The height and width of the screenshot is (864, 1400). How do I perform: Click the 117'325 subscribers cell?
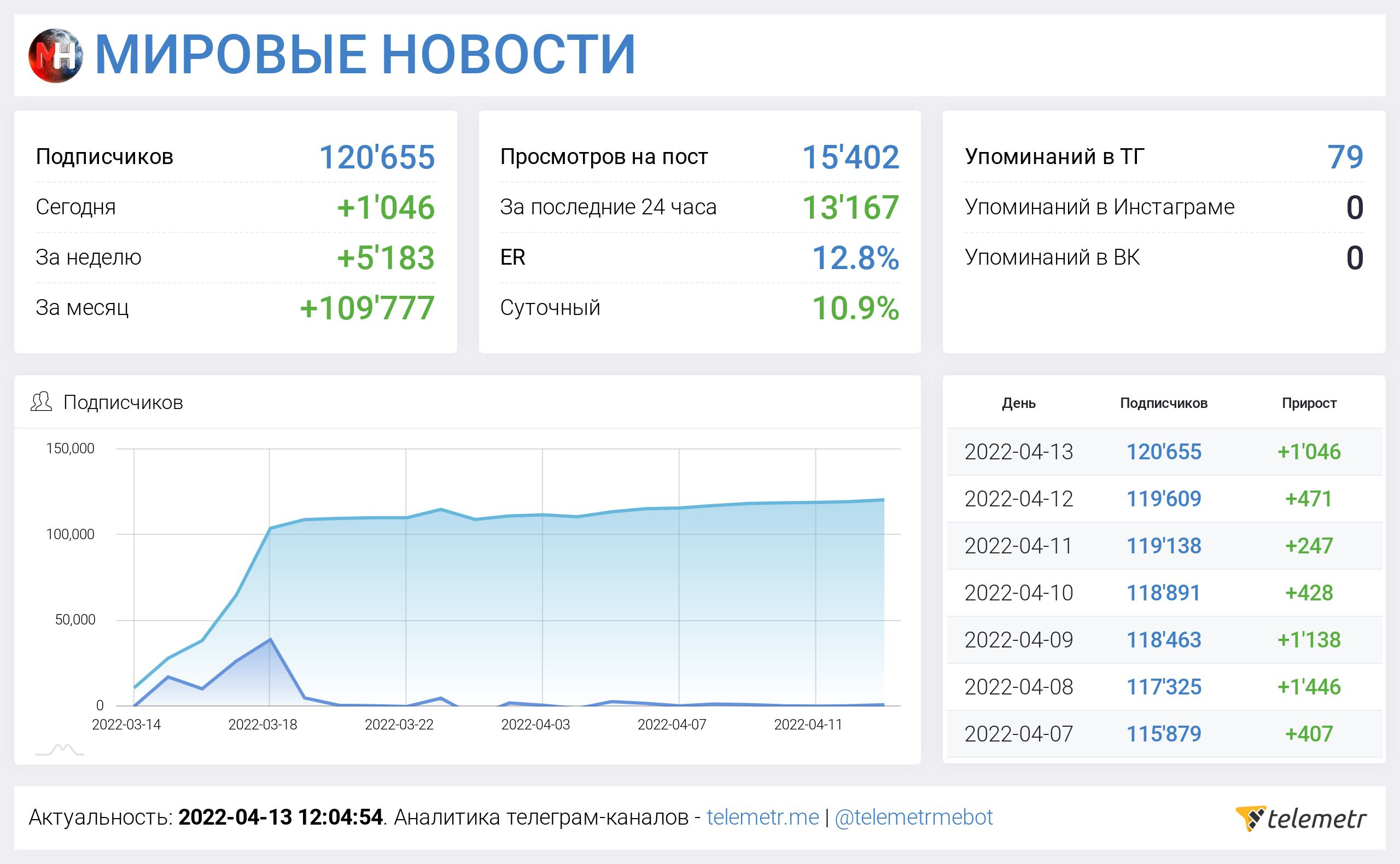pyautogui.click(x=1163, y=686)
